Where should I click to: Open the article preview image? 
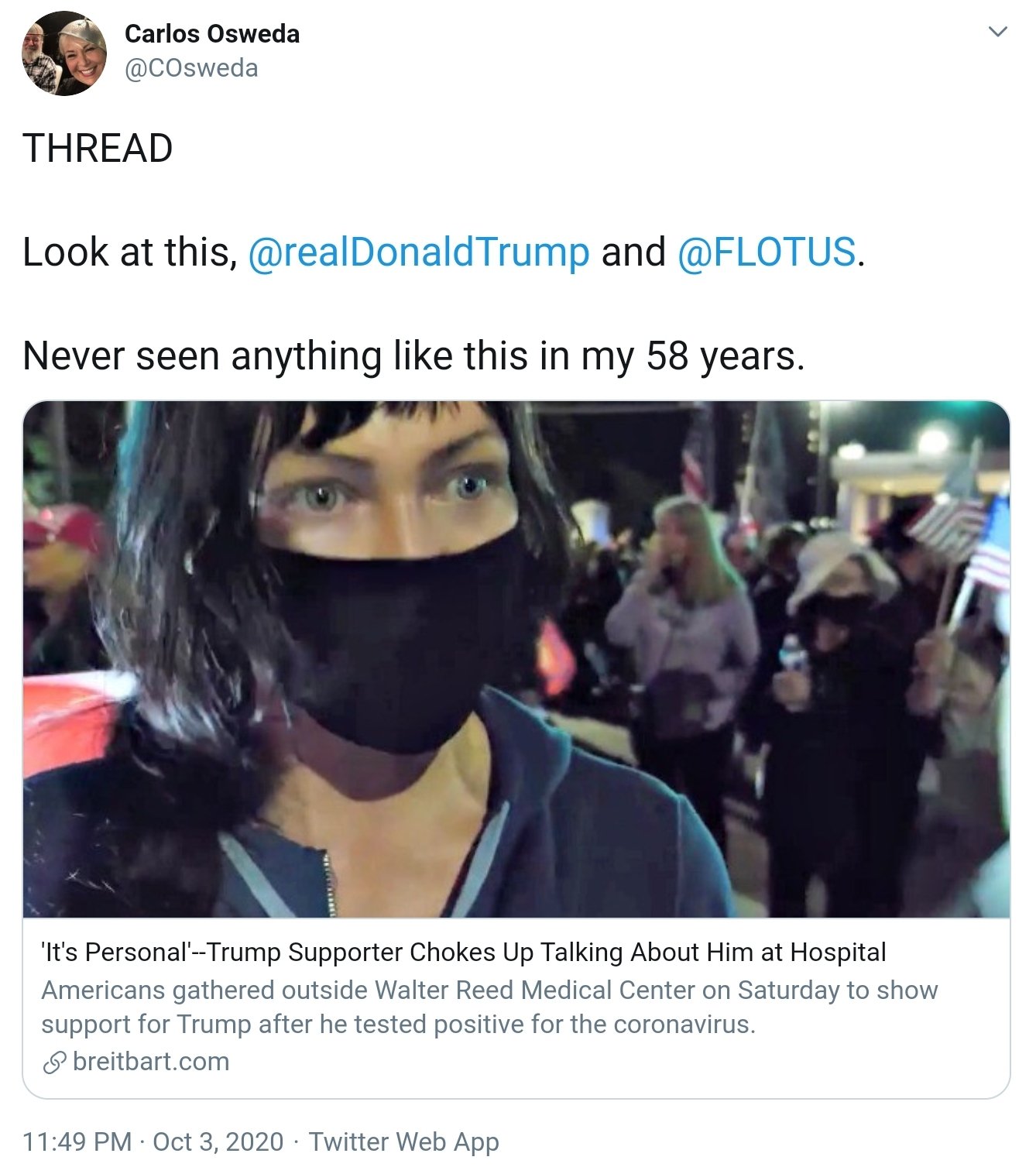516,659
